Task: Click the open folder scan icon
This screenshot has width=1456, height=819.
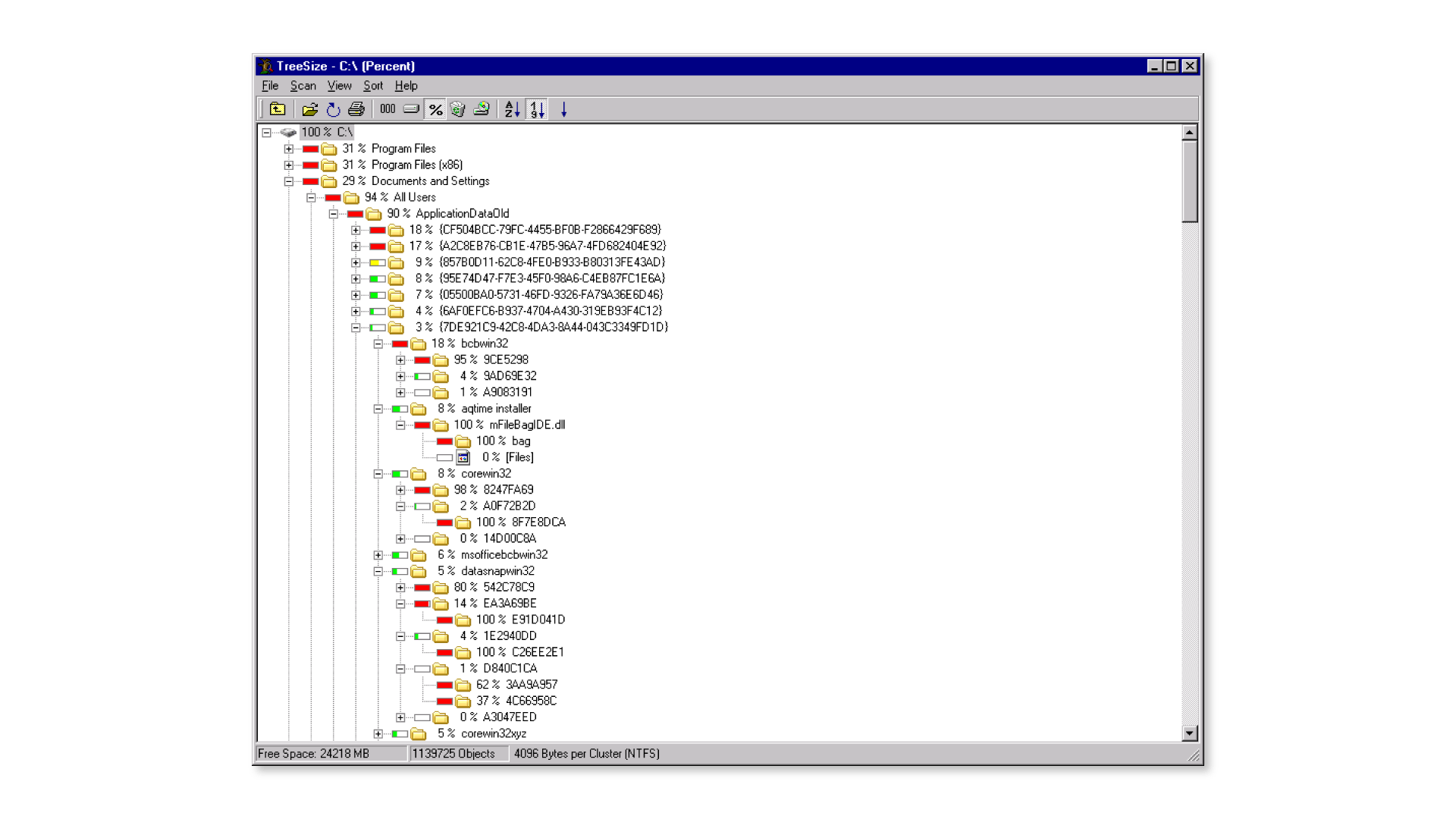Action: point(309,109)
